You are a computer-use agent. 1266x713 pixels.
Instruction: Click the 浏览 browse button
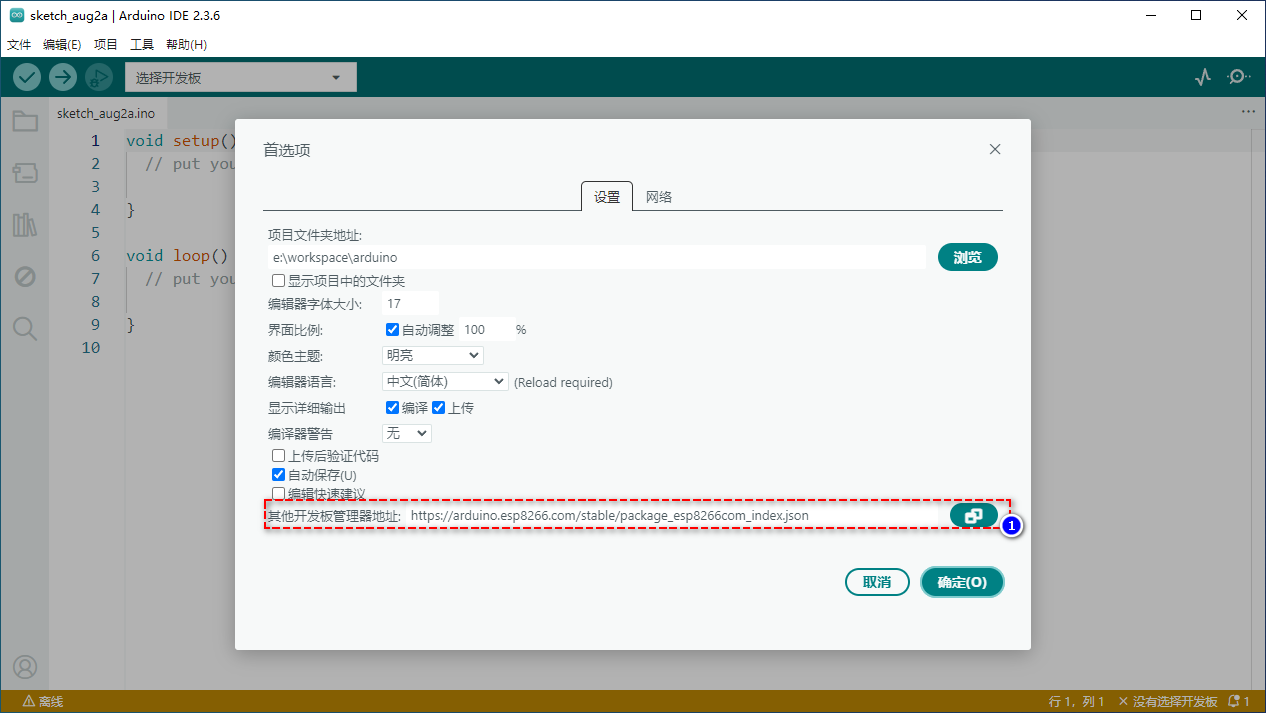point(968,258)
